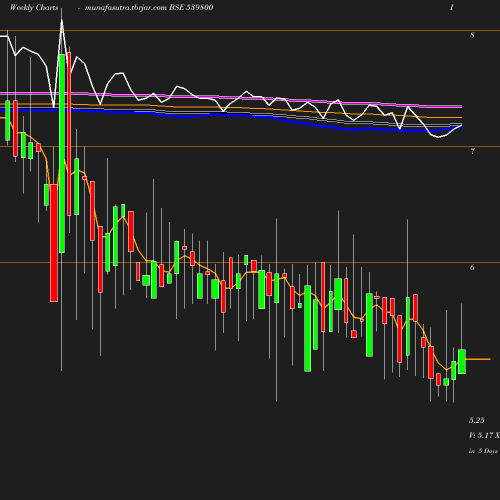Click the large red candlestick before the tallest green one
The image size is (500, 500).
pos(54,243)
